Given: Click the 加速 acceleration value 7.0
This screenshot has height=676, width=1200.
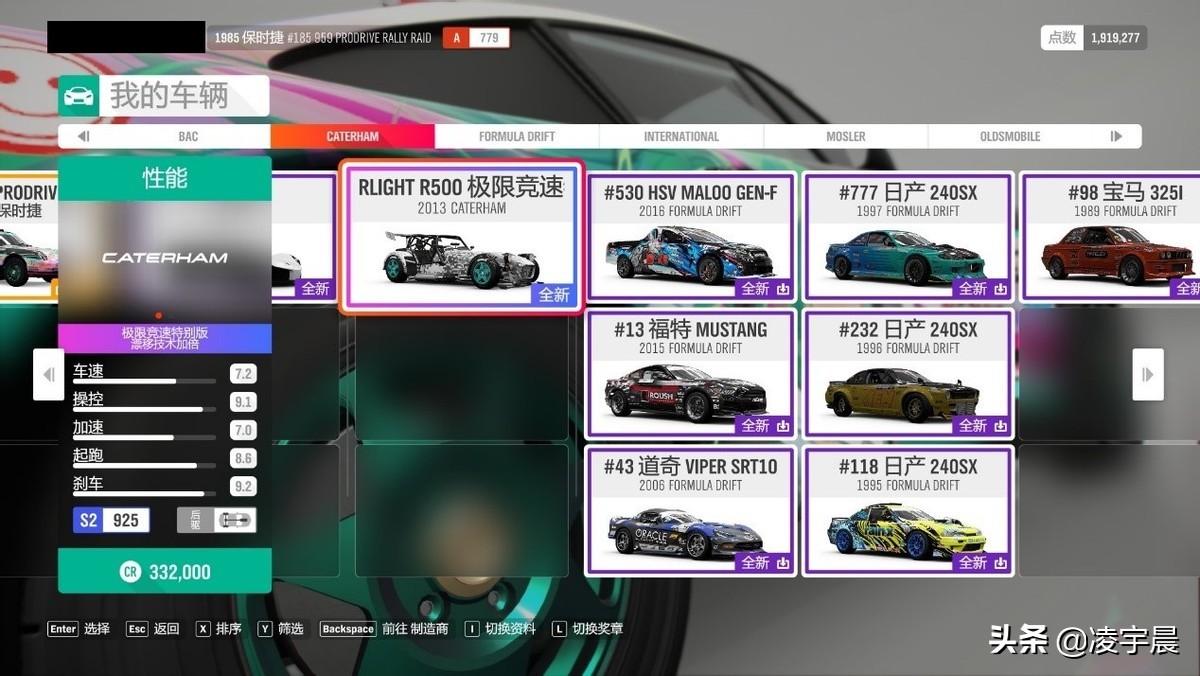Looking at the screenshot, I should 243,430.
